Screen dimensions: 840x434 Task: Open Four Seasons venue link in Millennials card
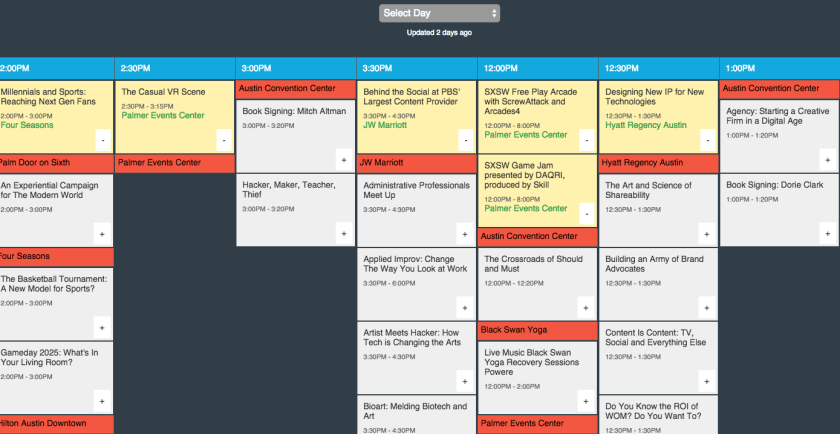pyautogui.click(x=27, y=125)
